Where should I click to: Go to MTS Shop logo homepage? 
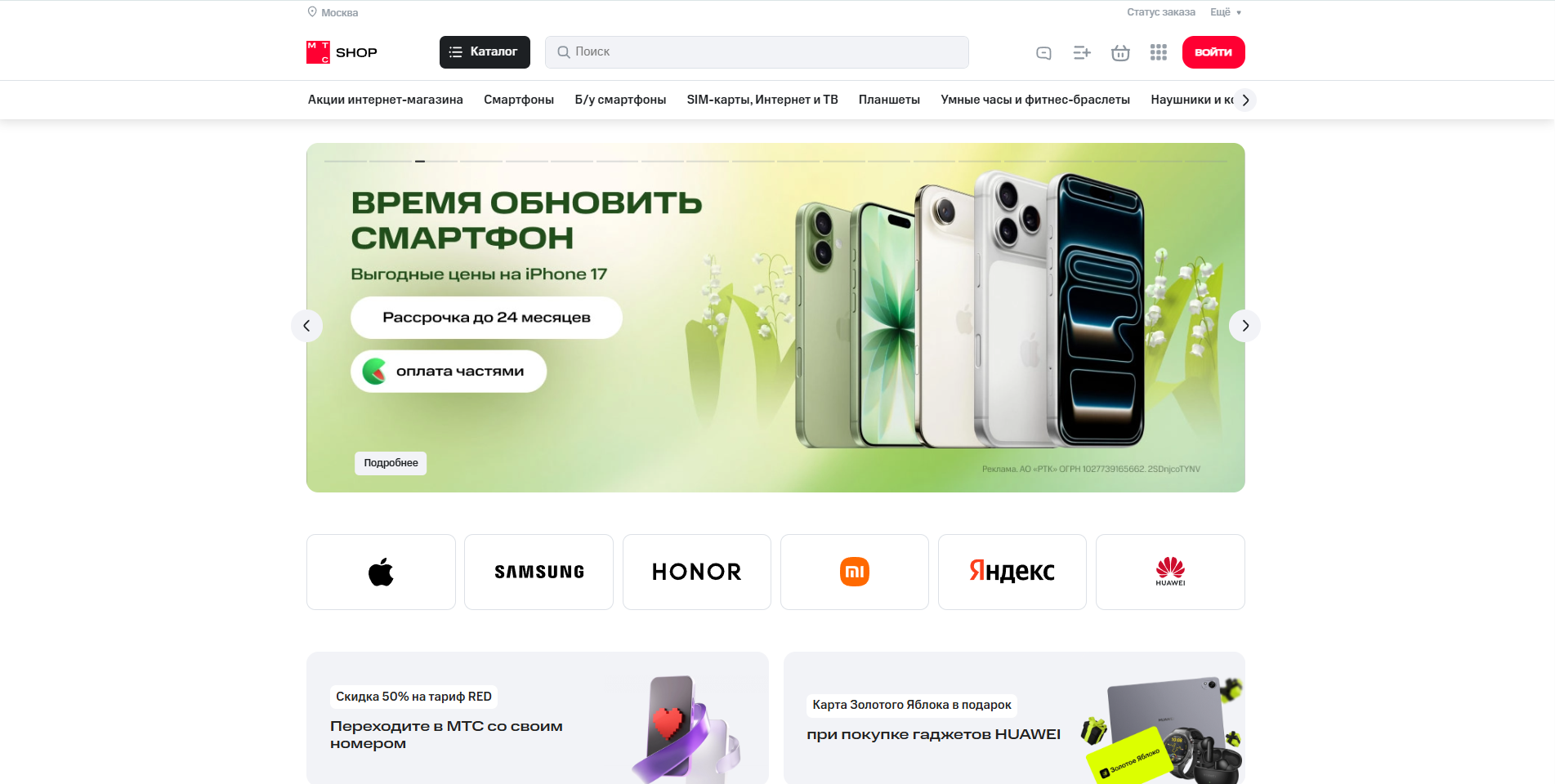coord(342,52)
